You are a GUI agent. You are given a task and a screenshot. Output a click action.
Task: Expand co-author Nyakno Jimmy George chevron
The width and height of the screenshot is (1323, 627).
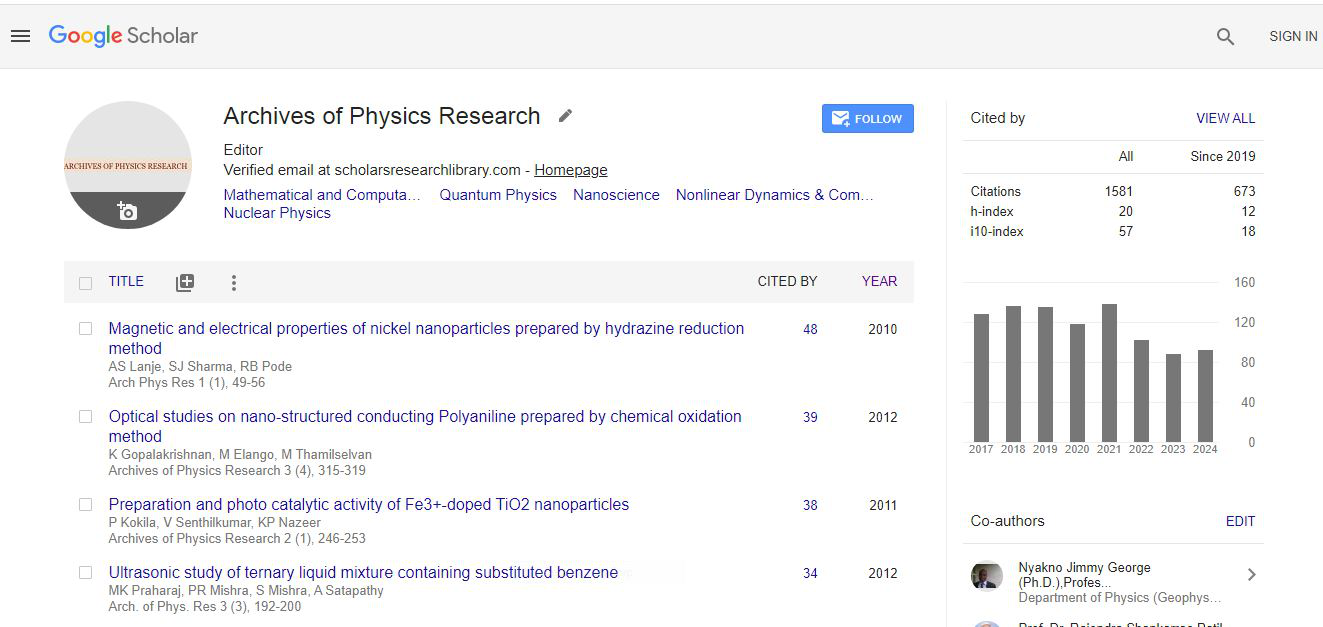tap(1251, 574)
